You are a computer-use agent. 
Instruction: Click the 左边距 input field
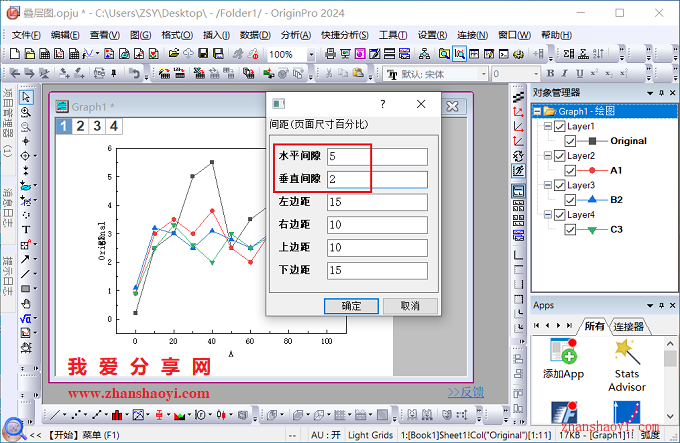tap(377, 202)
